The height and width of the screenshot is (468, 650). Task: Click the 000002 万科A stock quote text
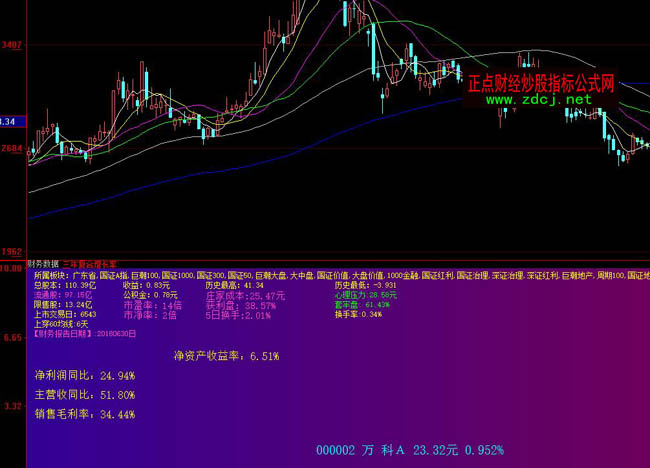[x=409, y=451]
